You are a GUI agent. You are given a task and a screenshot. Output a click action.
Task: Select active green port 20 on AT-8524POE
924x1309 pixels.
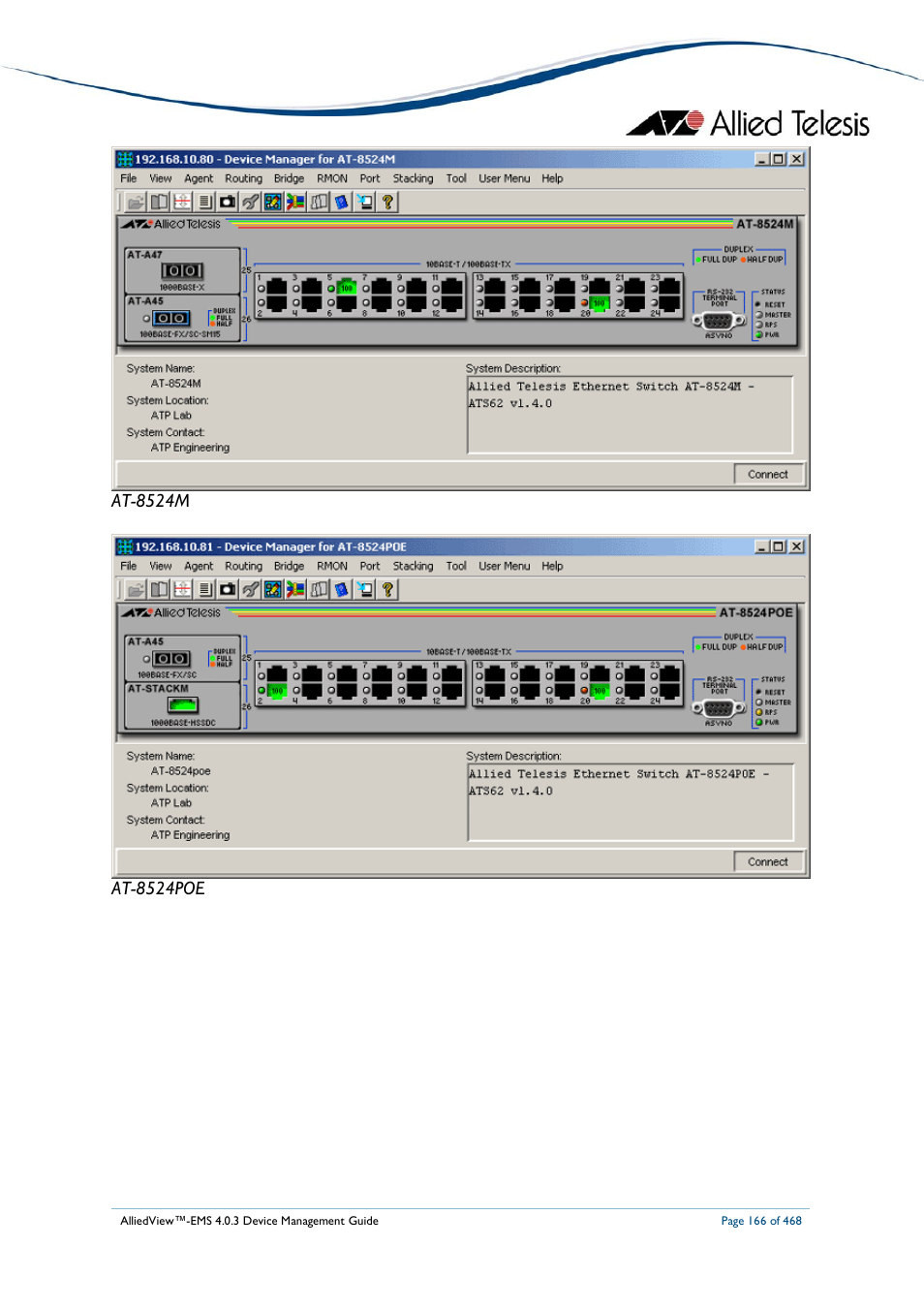point(600,691)
